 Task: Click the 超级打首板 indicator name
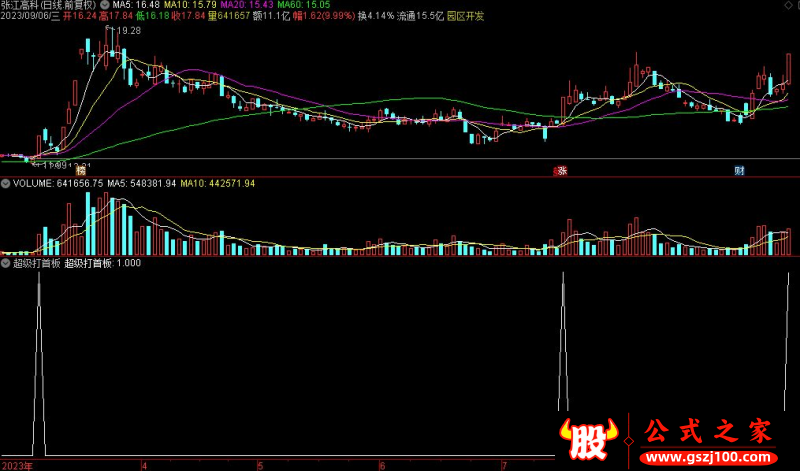[37, 263]
